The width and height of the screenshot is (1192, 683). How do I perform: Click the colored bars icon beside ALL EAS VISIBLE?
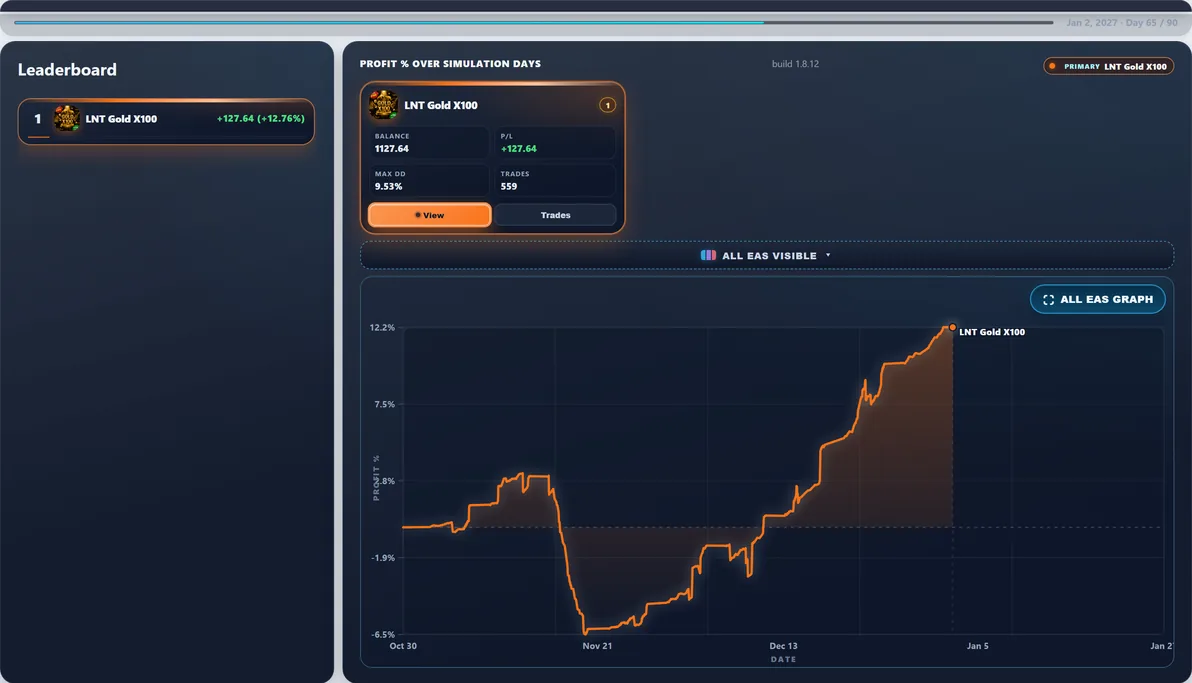coord(708,256)
